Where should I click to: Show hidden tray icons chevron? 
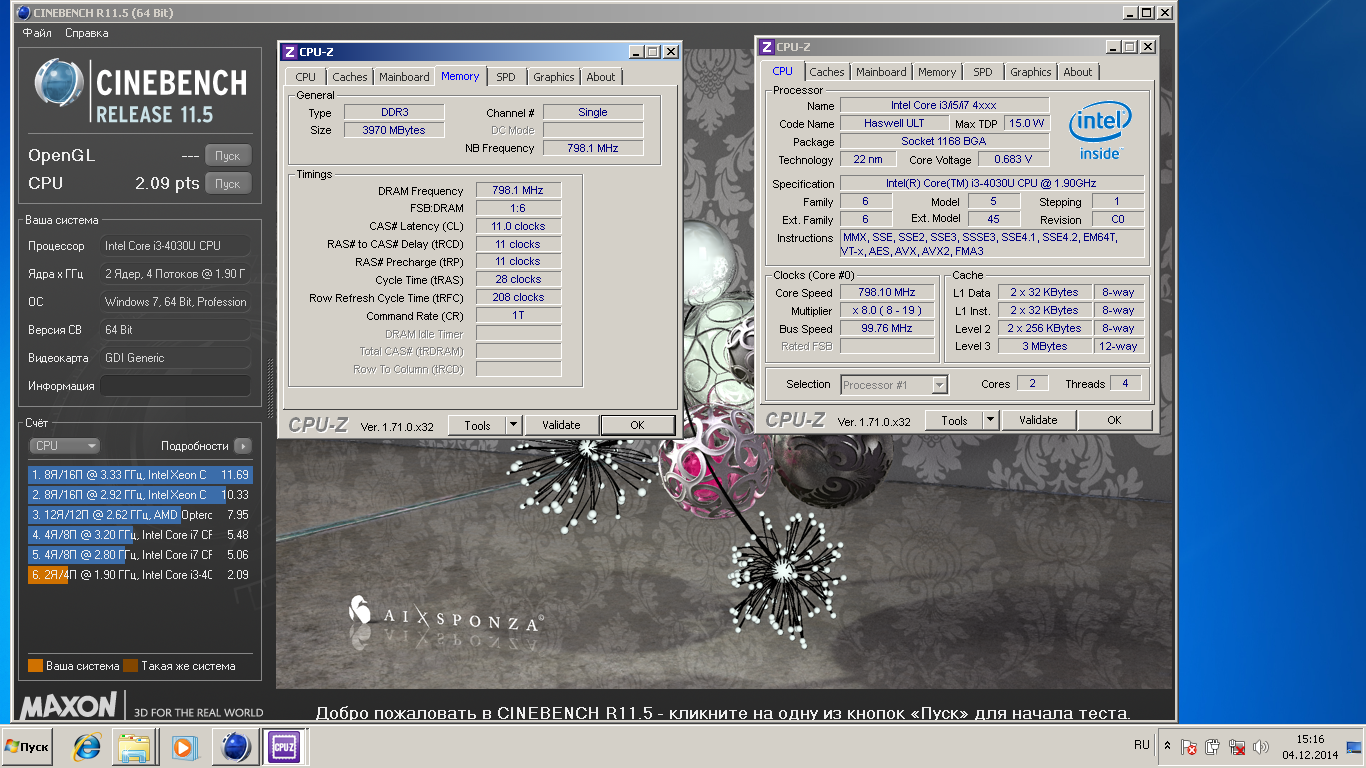[x=1167, y=746]
